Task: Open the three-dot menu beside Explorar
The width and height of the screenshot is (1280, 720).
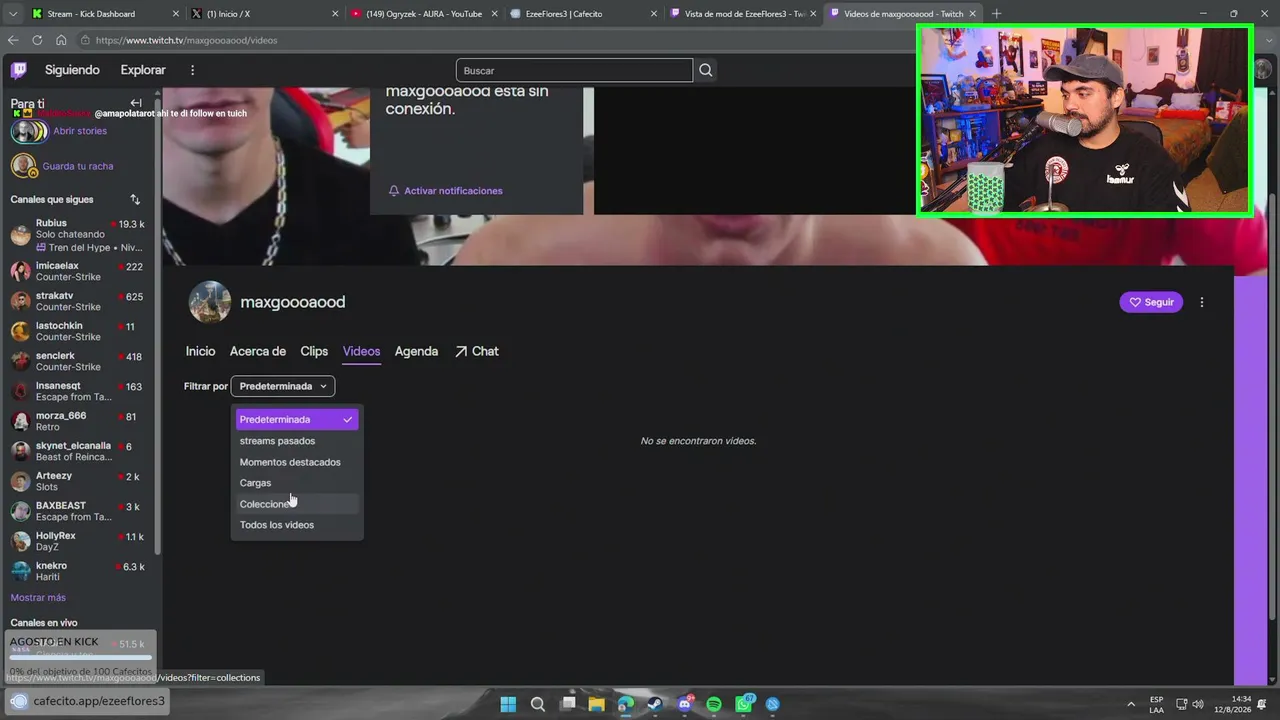Action: pyautogui.click(x=193, y=70)
